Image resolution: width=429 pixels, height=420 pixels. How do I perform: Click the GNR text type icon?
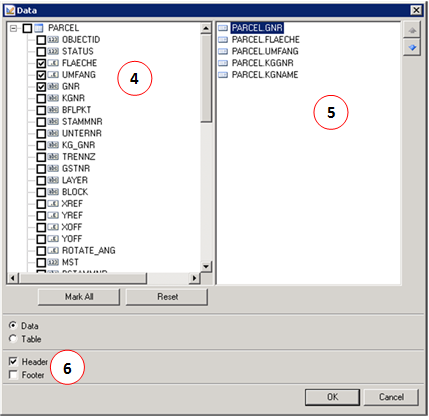(x=53, y=87)
